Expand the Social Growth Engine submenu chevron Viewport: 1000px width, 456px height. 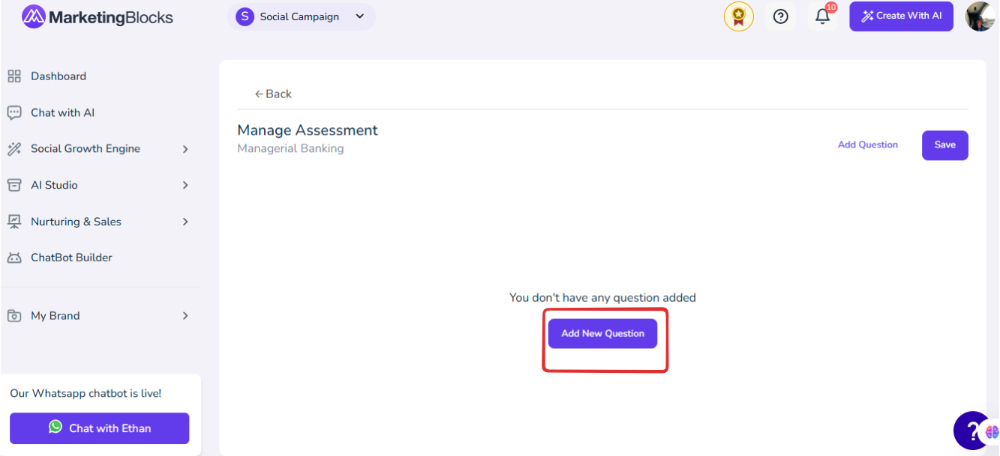[x=186, y=149]
